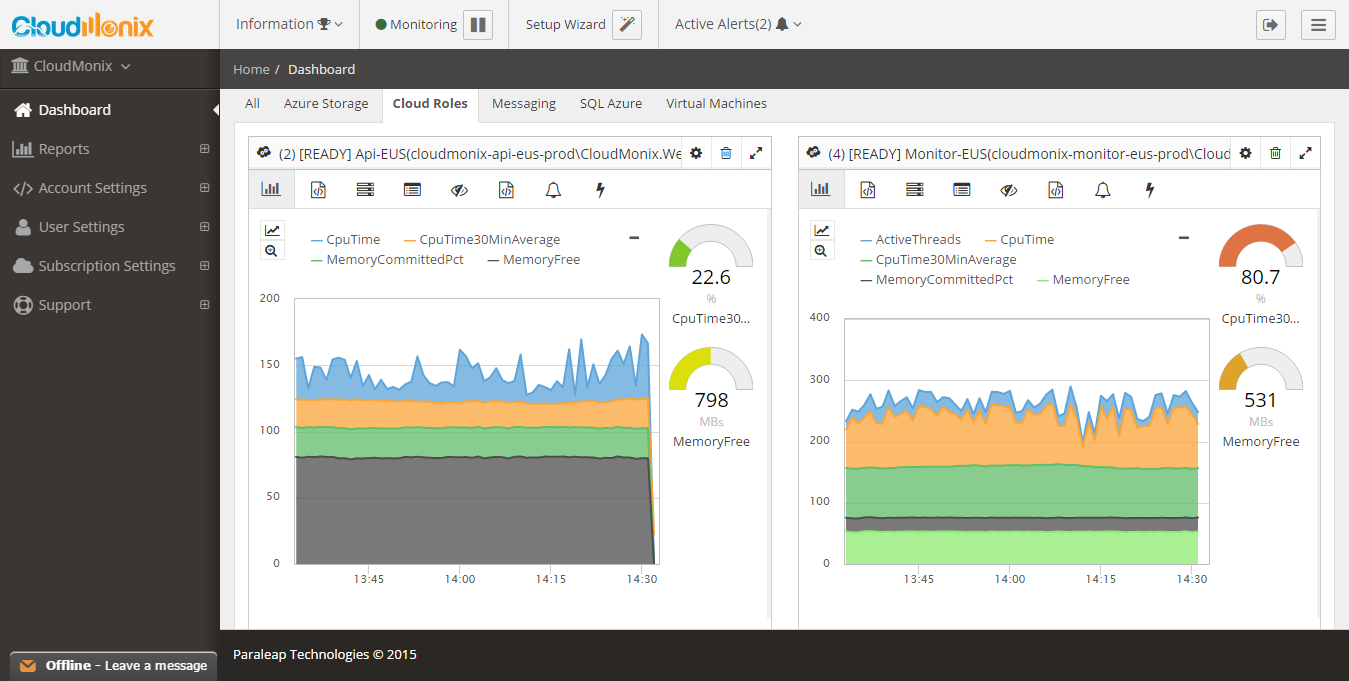Viewport: 1349px width, 681px height.
Task: Click bell alerts icon in Monitor-EUS panel
Action: pyautogui.click(x=1102, y=189)
